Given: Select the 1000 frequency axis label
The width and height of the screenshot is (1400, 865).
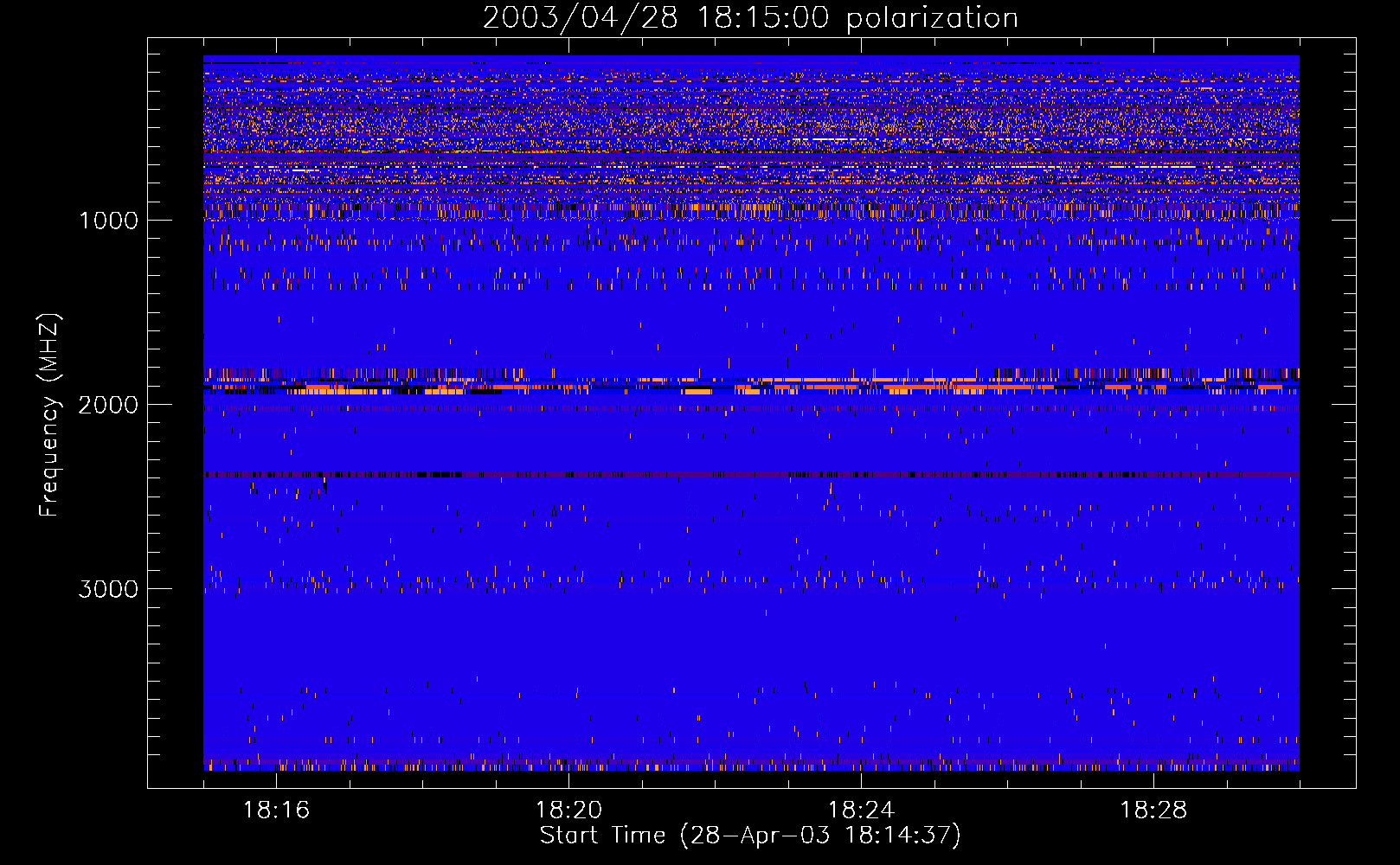Looking at the screenshot, I should click(x=108, y=221).
